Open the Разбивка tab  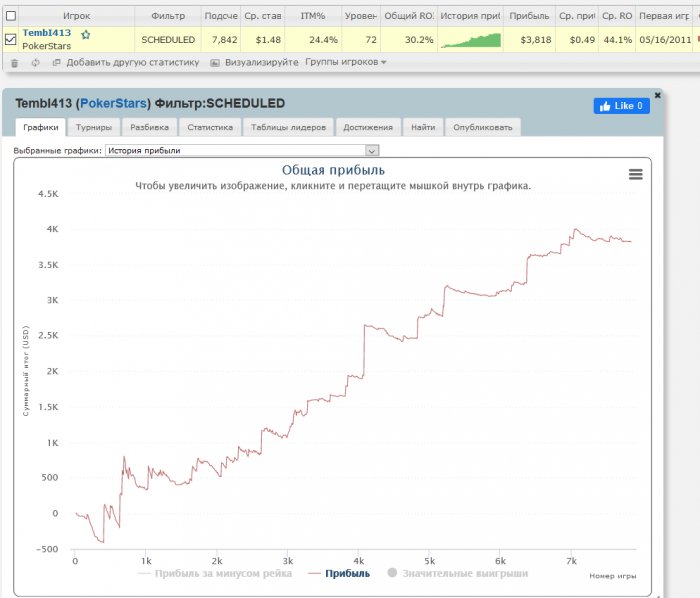(x=150, y=127)
